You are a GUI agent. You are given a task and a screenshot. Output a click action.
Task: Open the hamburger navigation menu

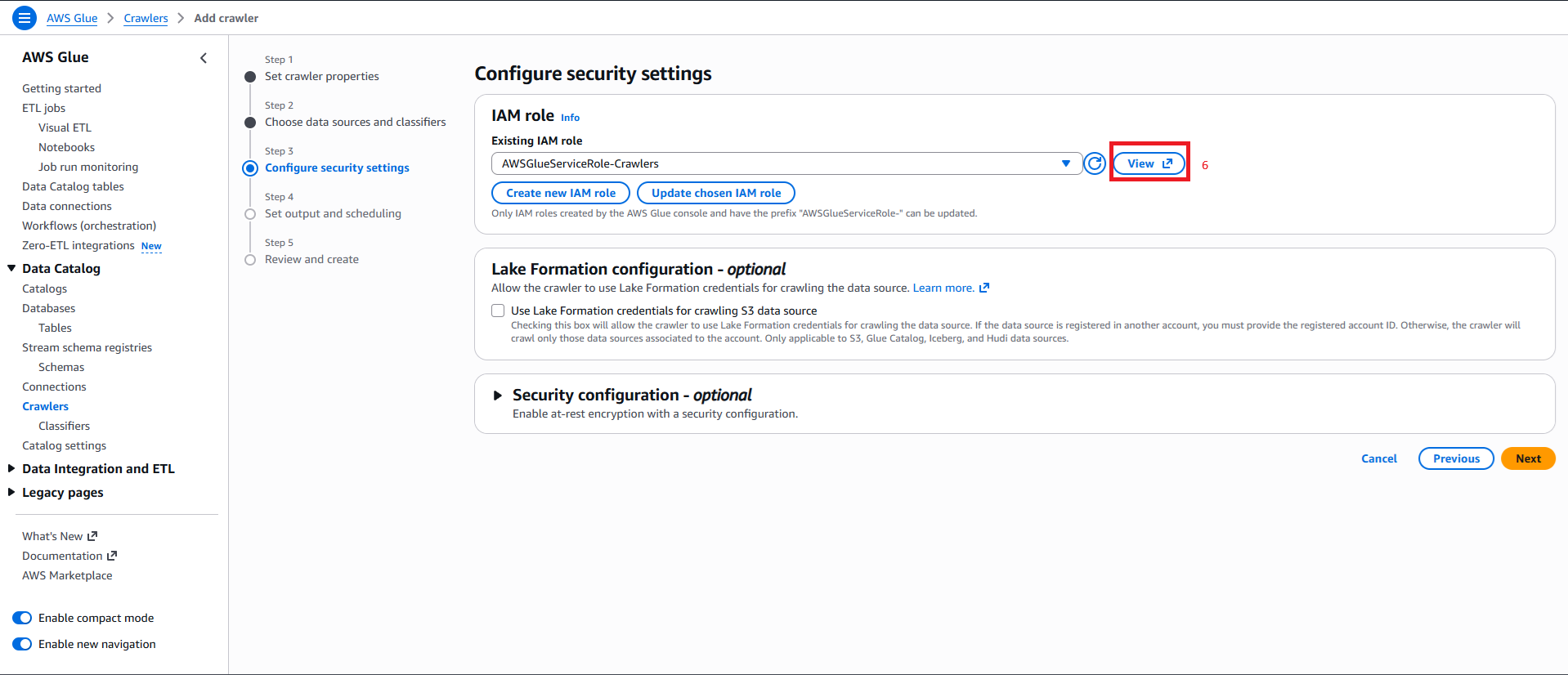click(x=25, y=17)
